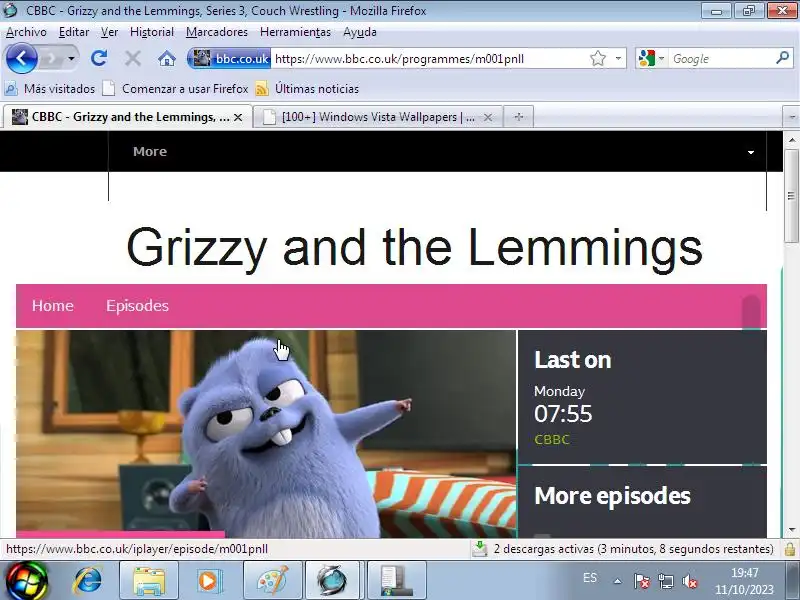Screen dimensions: 800x600
Task: Open the address bar history dropdown
Action: tap(618, 59)
